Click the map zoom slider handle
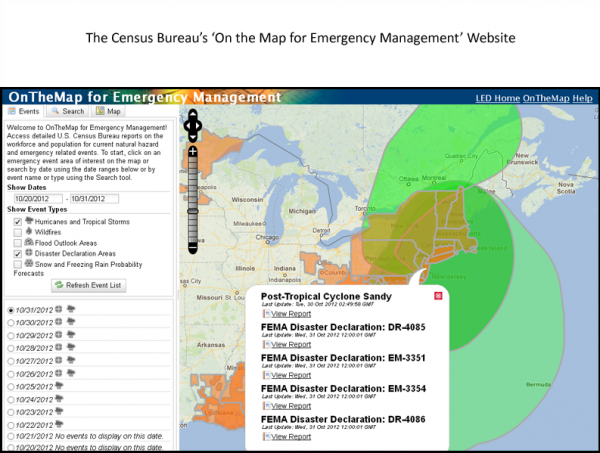 (x=192, y=211)
